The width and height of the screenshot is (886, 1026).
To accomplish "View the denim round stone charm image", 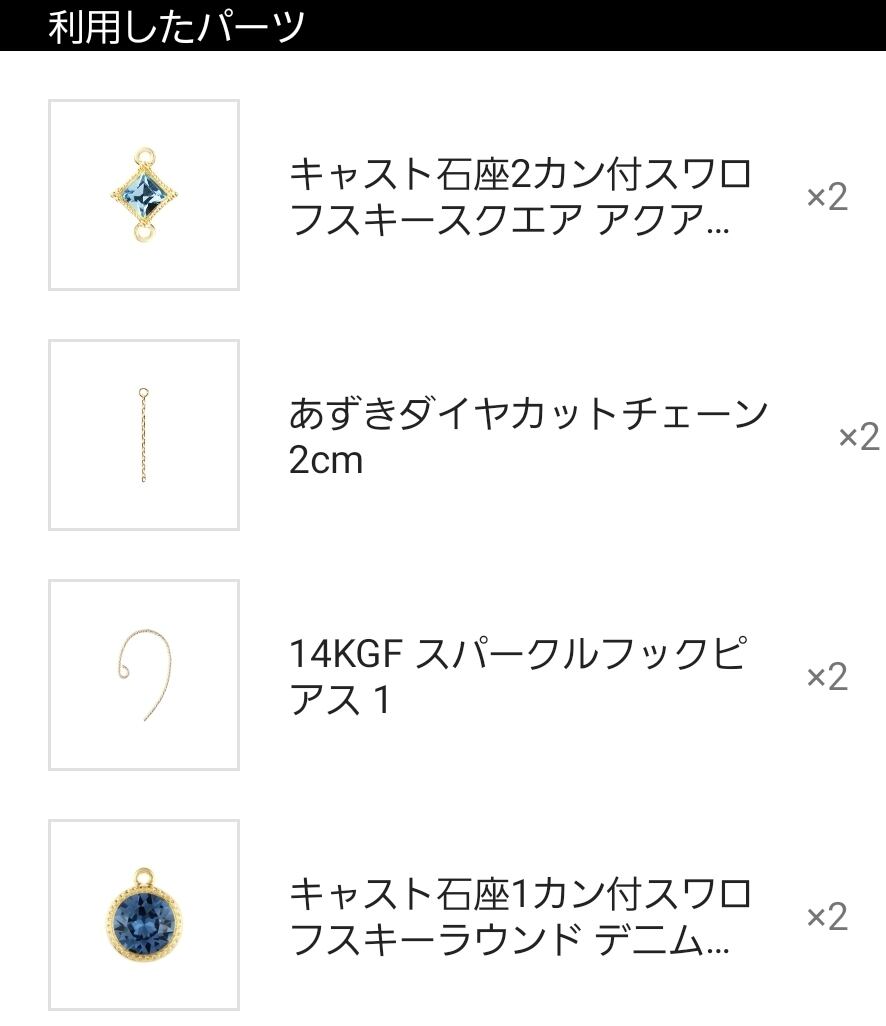I will click(143, 915).
